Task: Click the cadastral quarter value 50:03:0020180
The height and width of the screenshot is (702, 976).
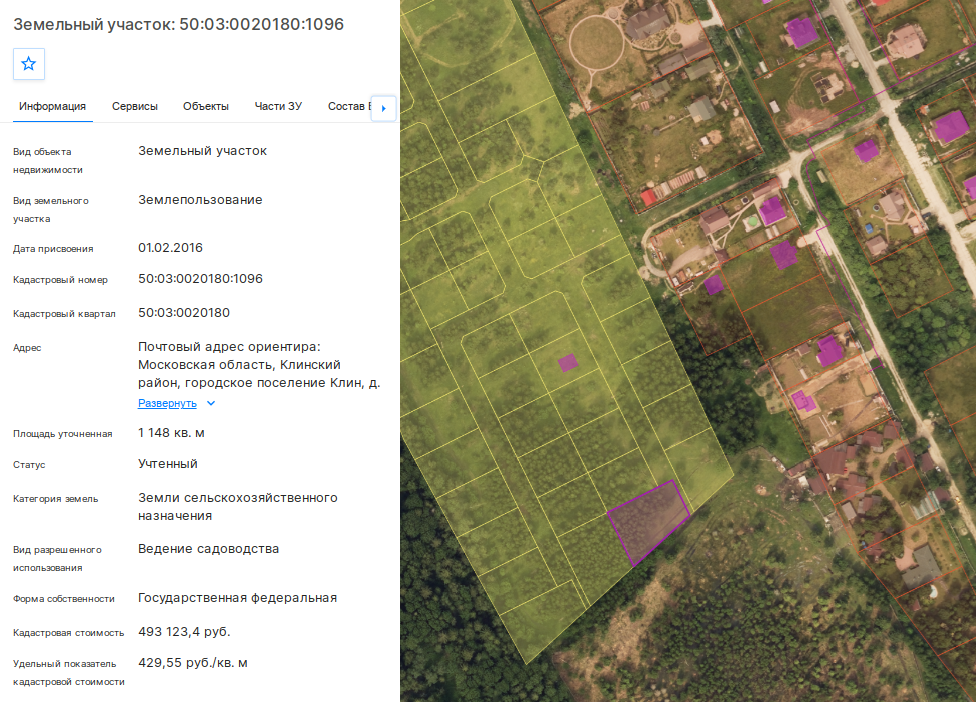Action: pos(184,312)
